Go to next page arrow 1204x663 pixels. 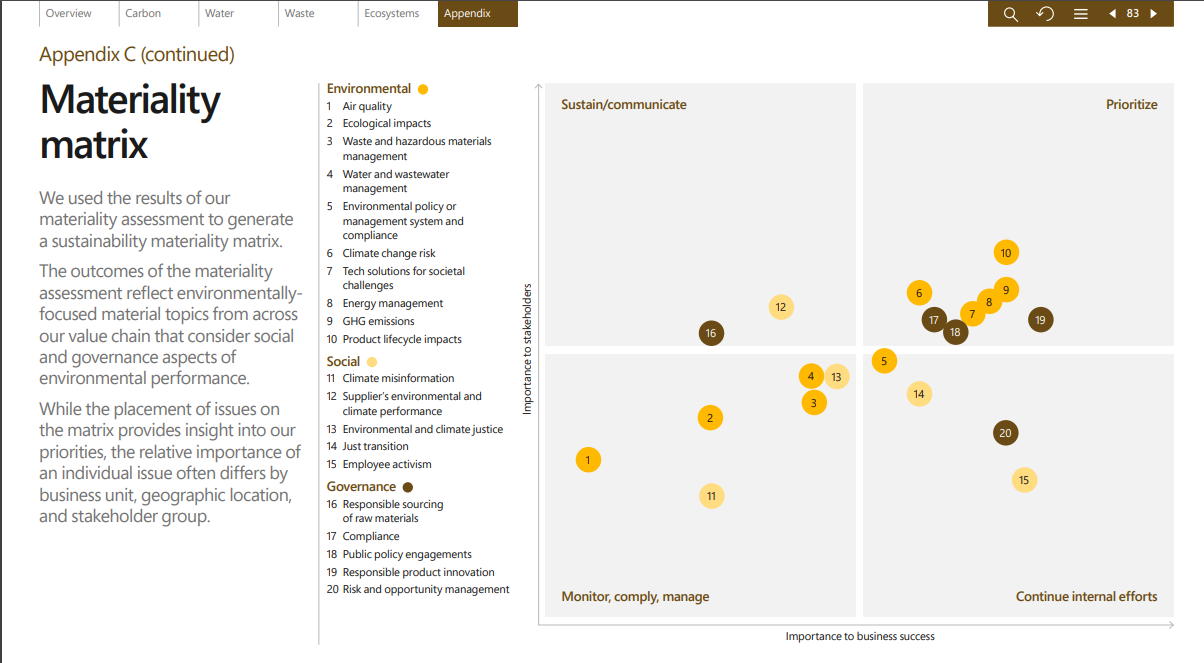point(1154,14)
